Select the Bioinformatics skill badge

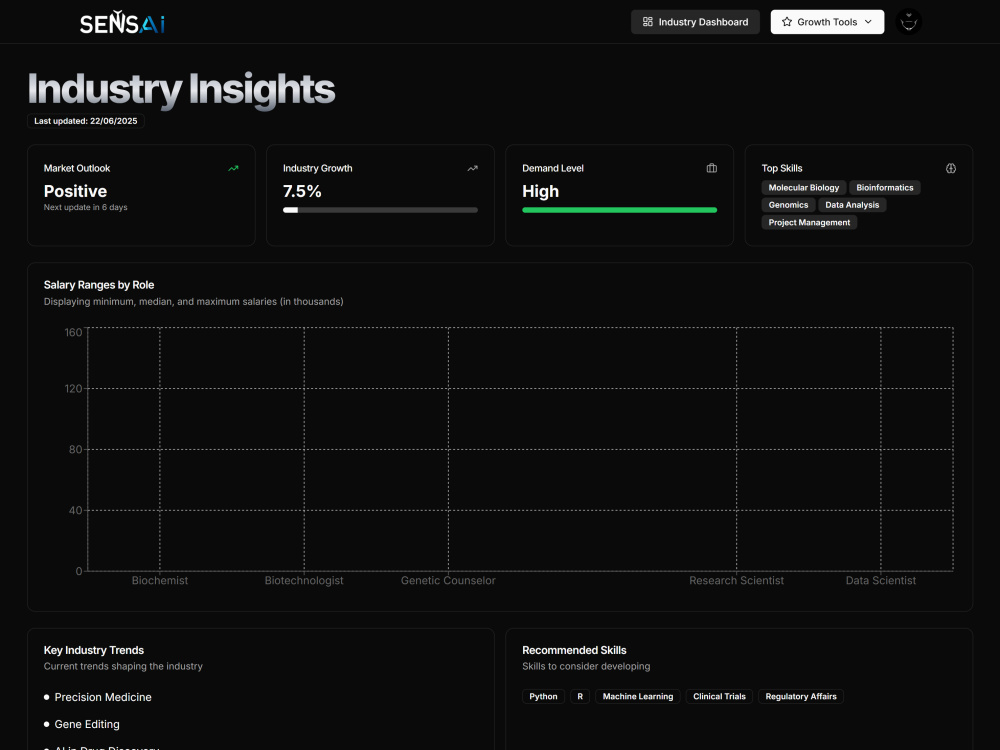pyautogui.click(x=885, y=188)
